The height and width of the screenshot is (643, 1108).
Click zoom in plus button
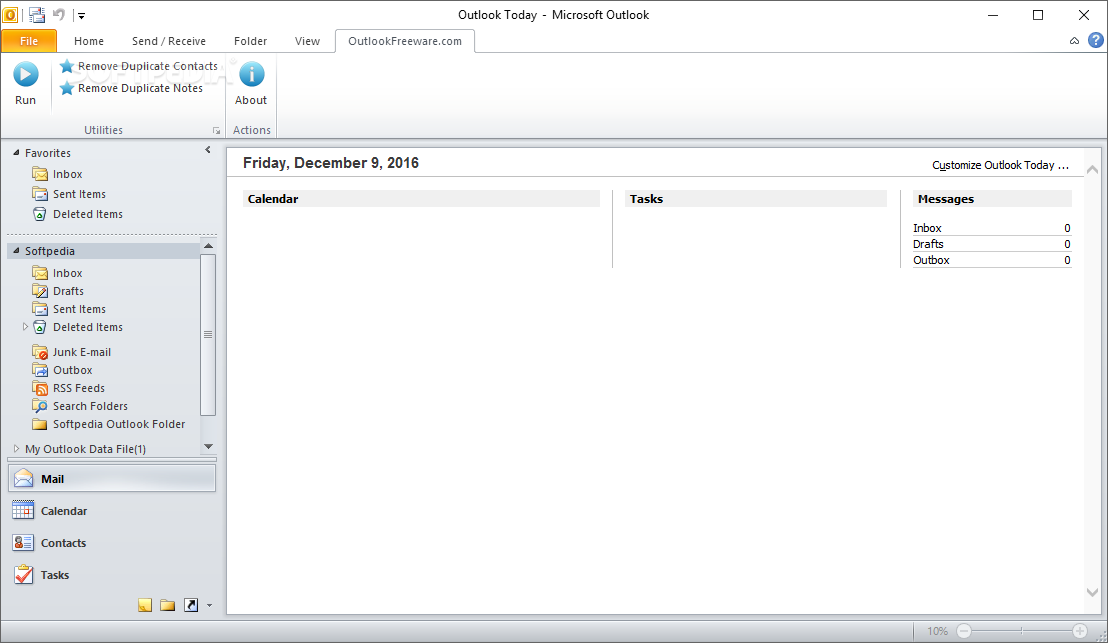[x=1080, y=631]
